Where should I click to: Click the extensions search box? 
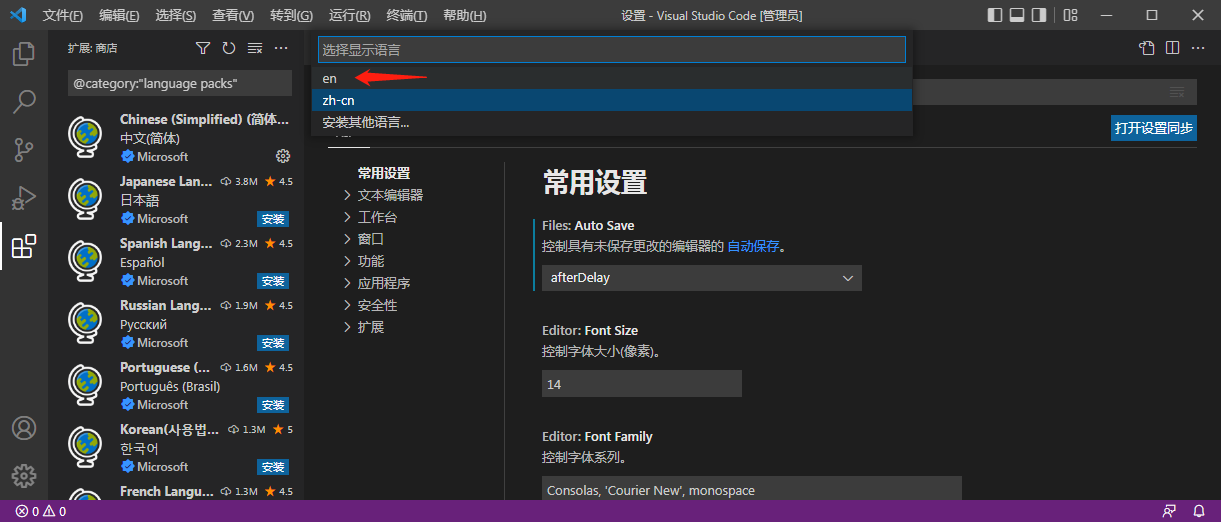click(x=180, y=83)
